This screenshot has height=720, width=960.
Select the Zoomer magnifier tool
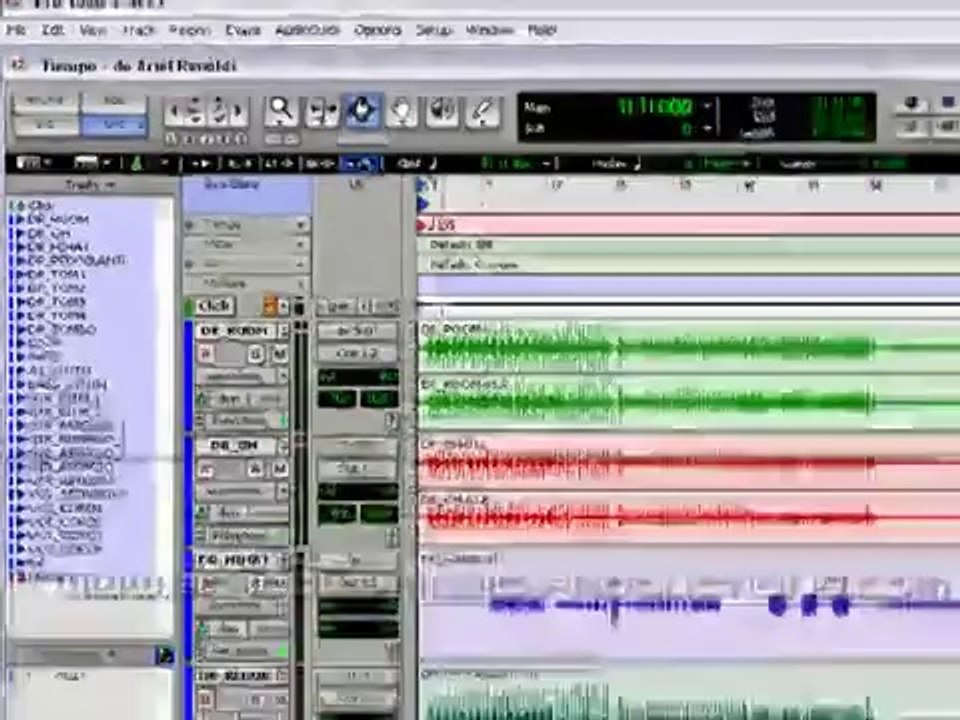tap(281, 110)
